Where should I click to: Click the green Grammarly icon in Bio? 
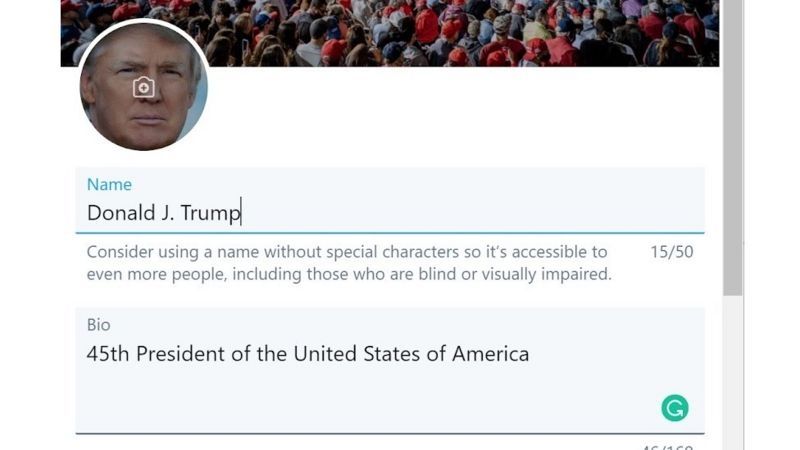[675, 407]
